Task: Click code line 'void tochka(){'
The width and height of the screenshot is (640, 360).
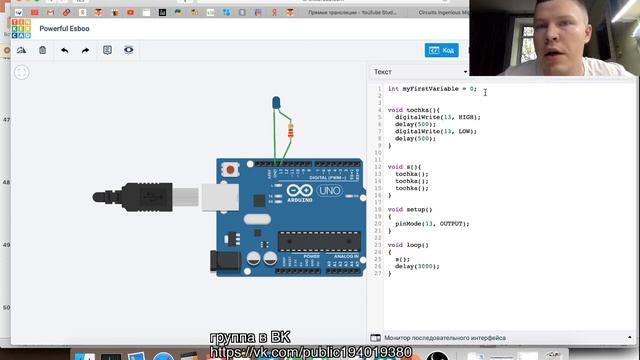Action: click(413, 110)
